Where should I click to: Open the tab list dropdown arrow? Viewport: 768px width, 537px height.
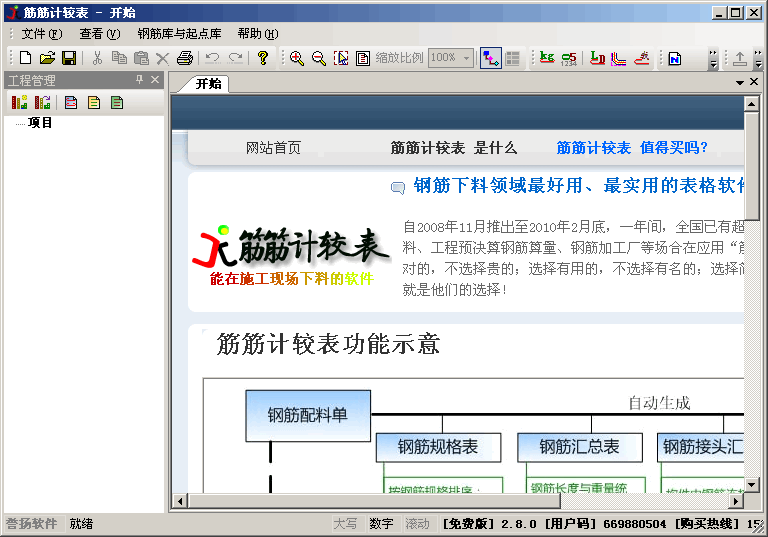[x=740, y=82]
